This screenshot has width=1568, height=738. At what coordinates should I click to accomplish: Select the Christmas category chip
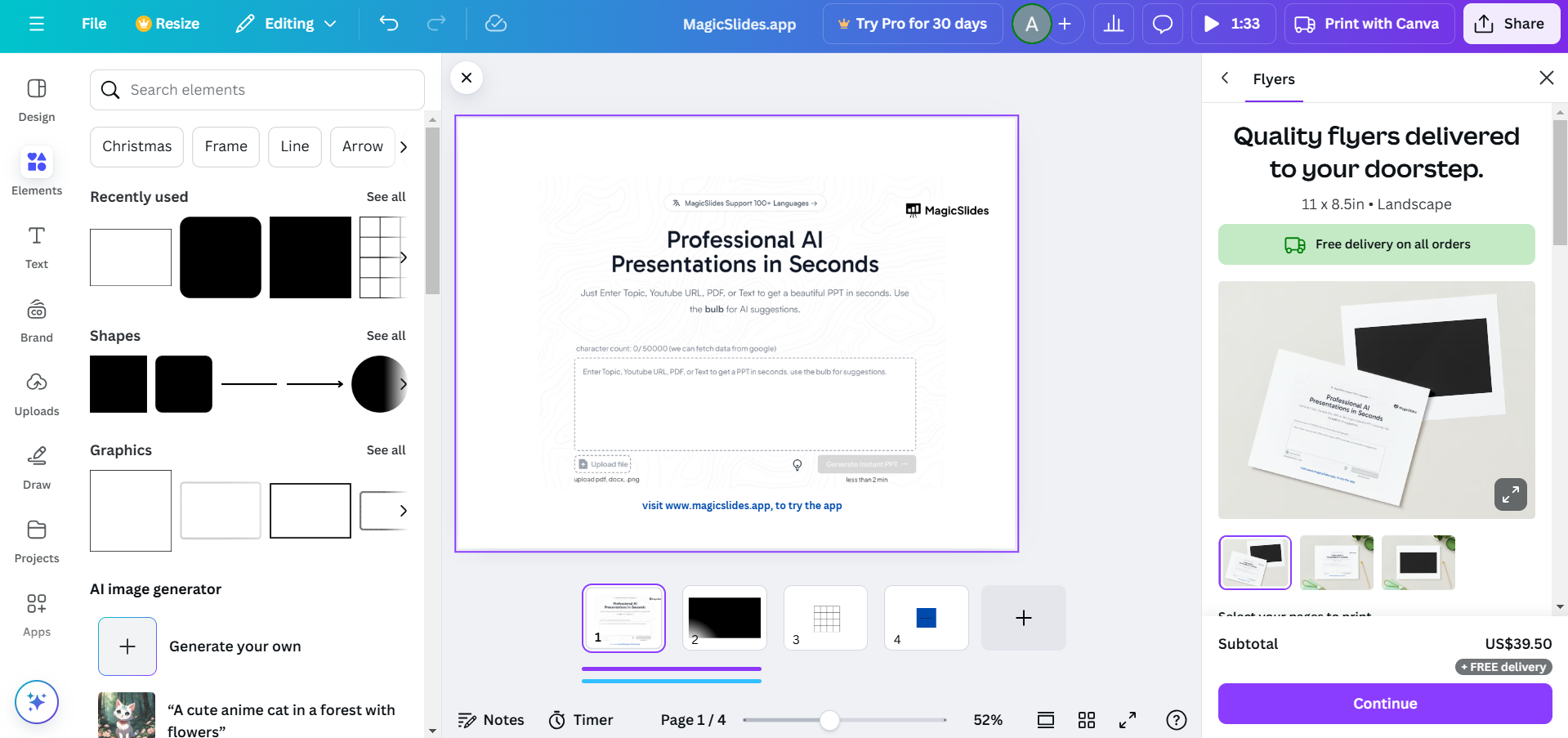pyautogui.click(x=137, y=146)
